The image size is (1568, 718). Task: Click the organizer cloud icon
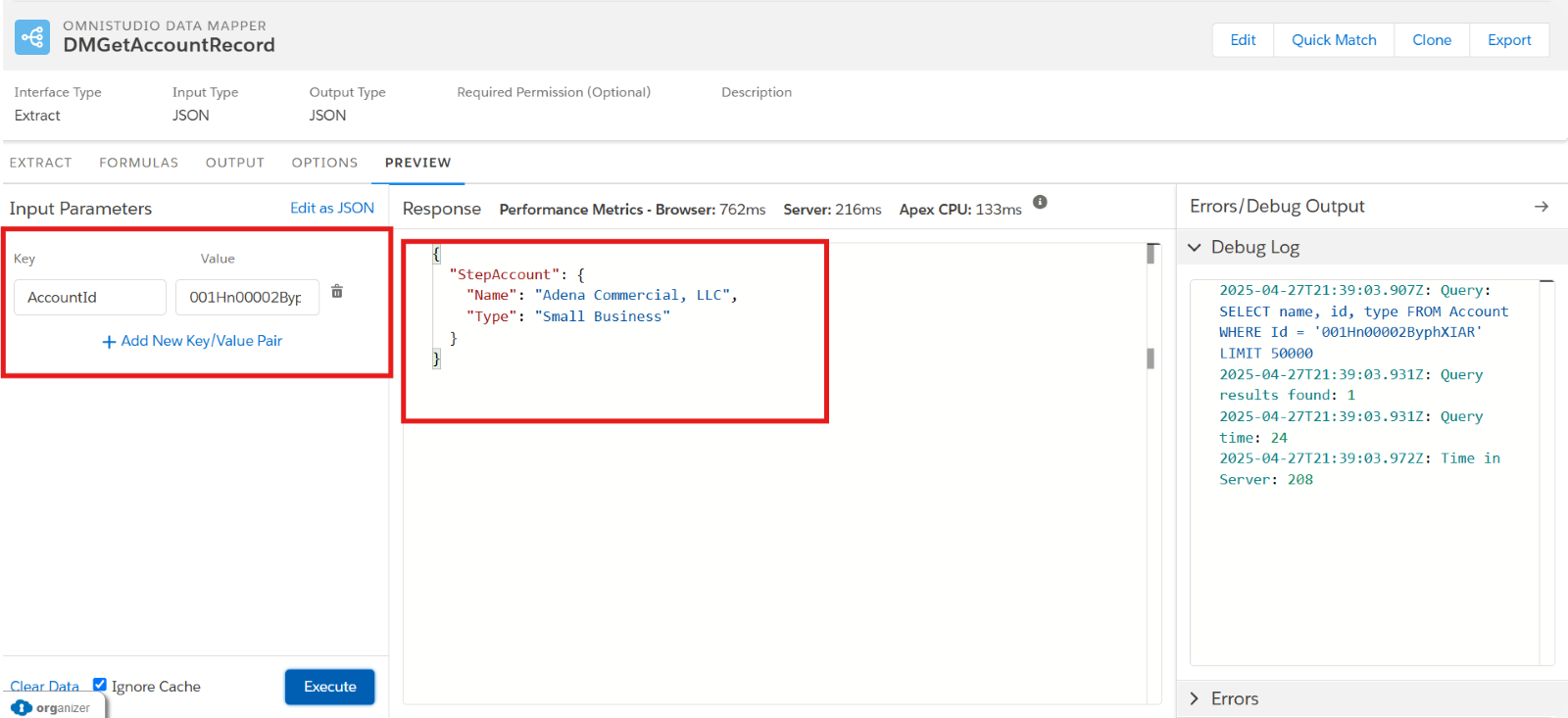[22, 707]
